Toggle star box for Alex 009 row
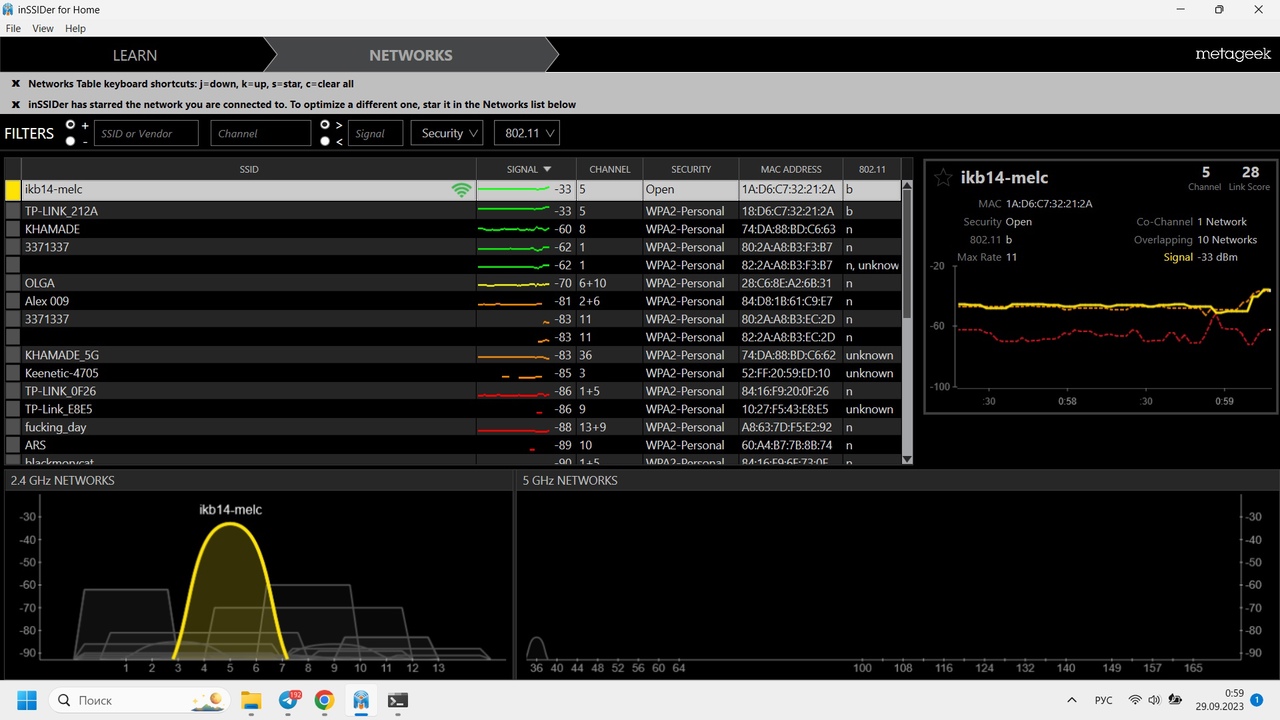 tap(13, 301)
